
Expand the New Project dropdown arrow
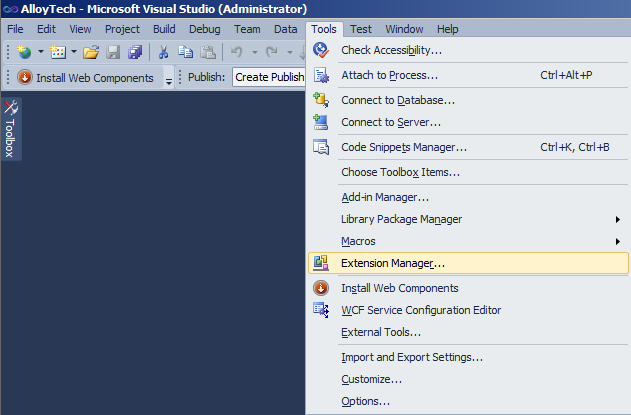40,52
